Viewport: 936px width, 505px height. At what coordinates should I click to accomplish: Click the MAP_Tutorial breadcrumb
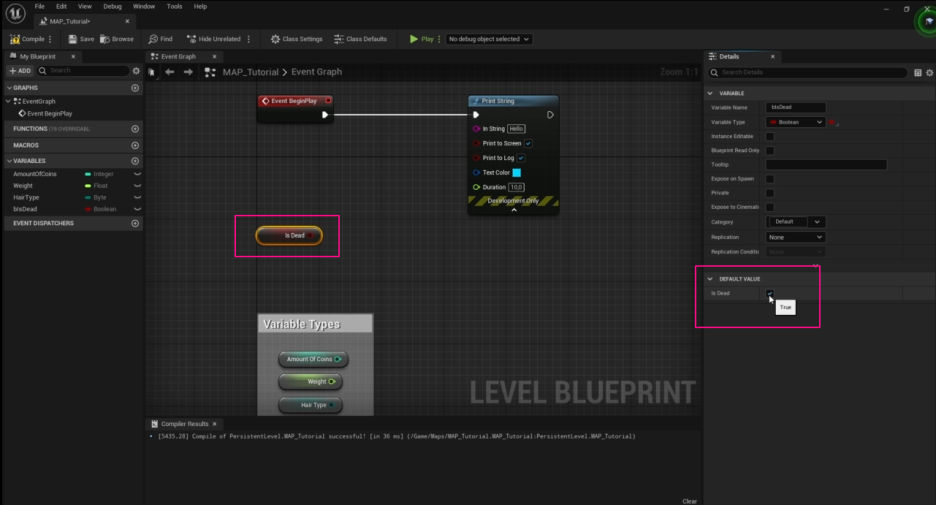[250, 72]
